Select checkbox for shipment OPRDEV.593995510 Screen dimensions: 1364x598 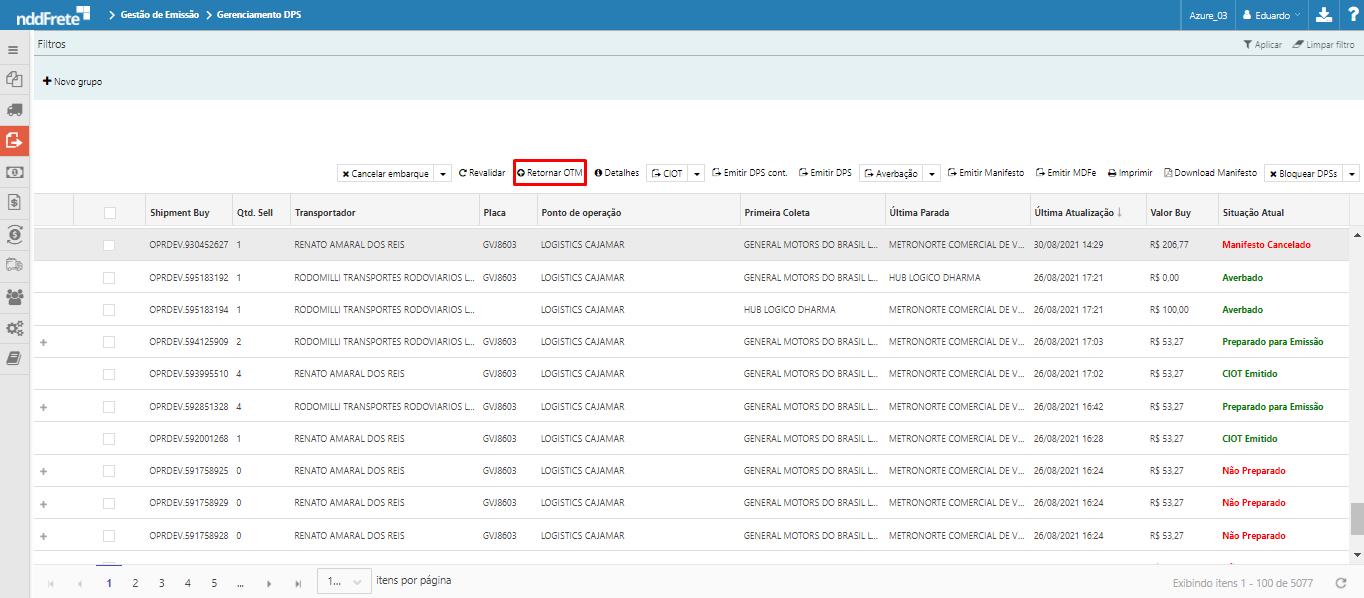(109, 374)
